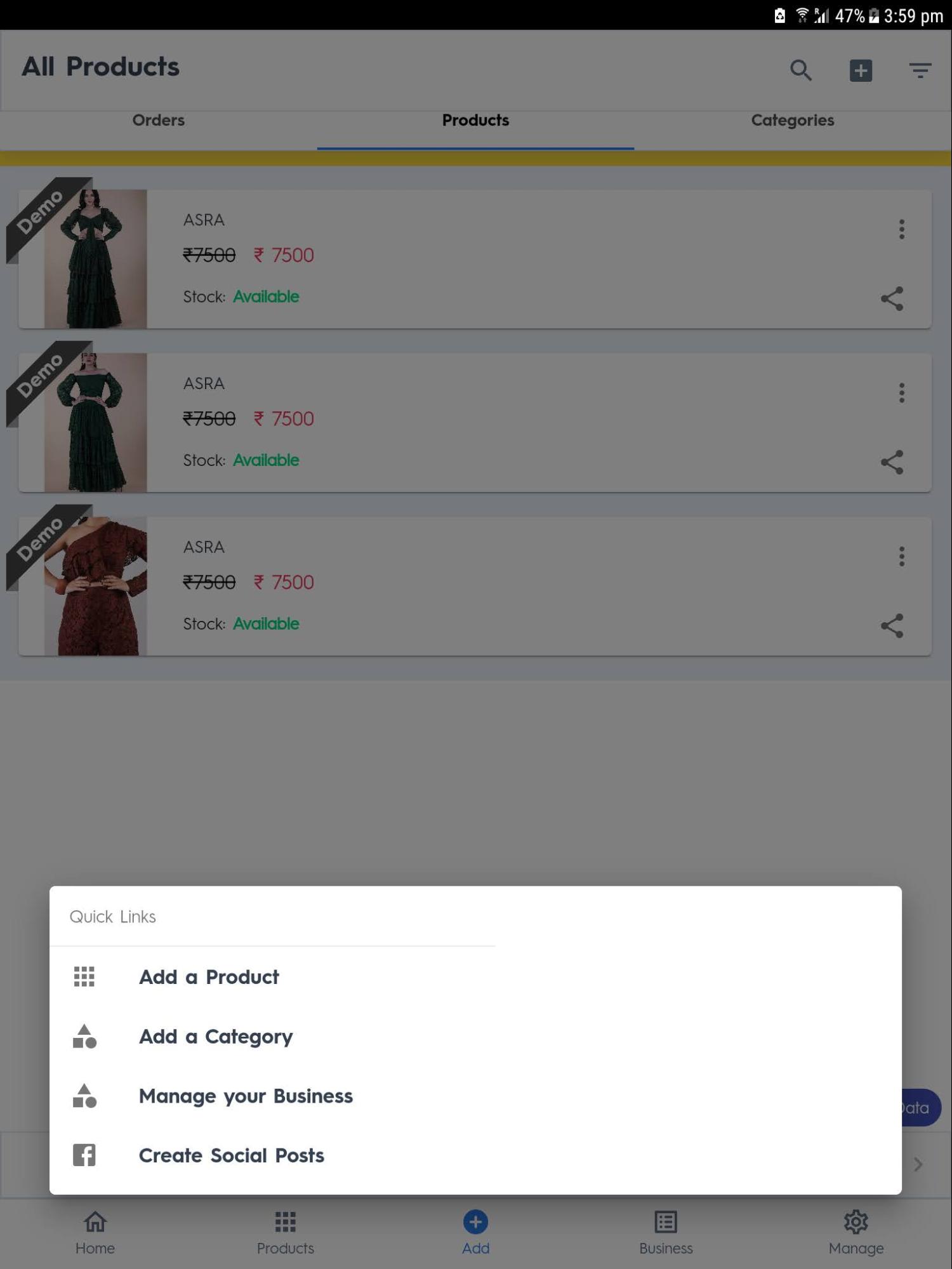
Task: Go to Home in bottom navigation
Action: click(x=95, y=1233)
